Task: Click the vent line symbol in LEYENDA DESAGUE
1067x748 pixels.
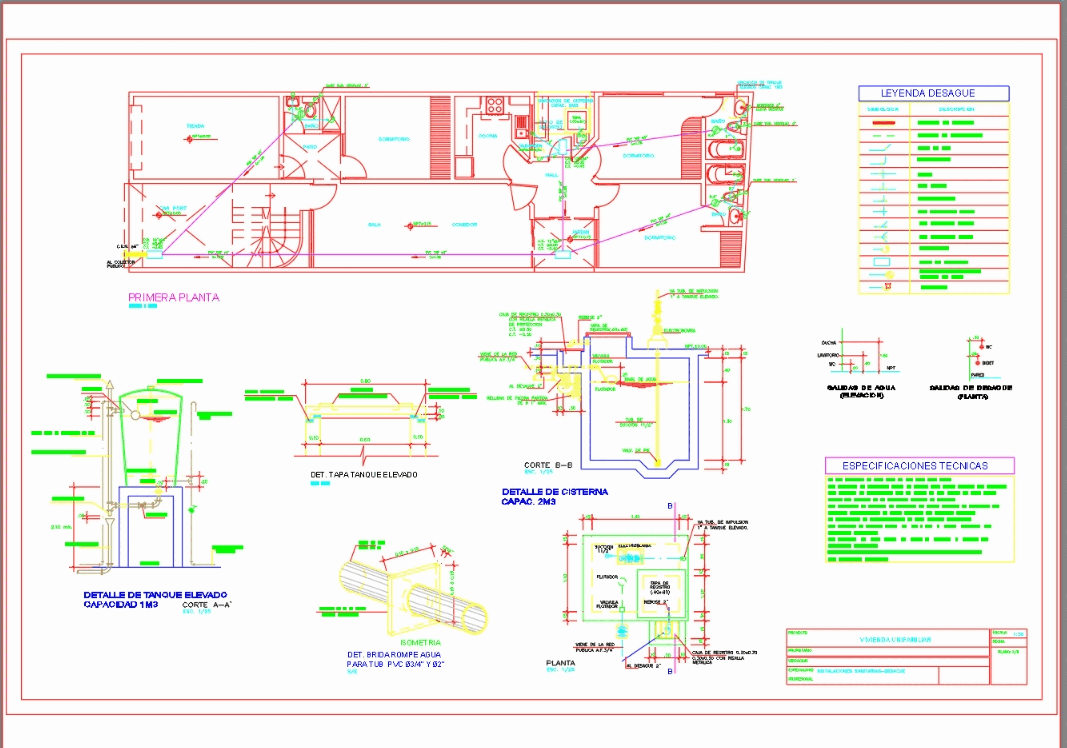Action: pyautogui.click(x=882, y=135)
